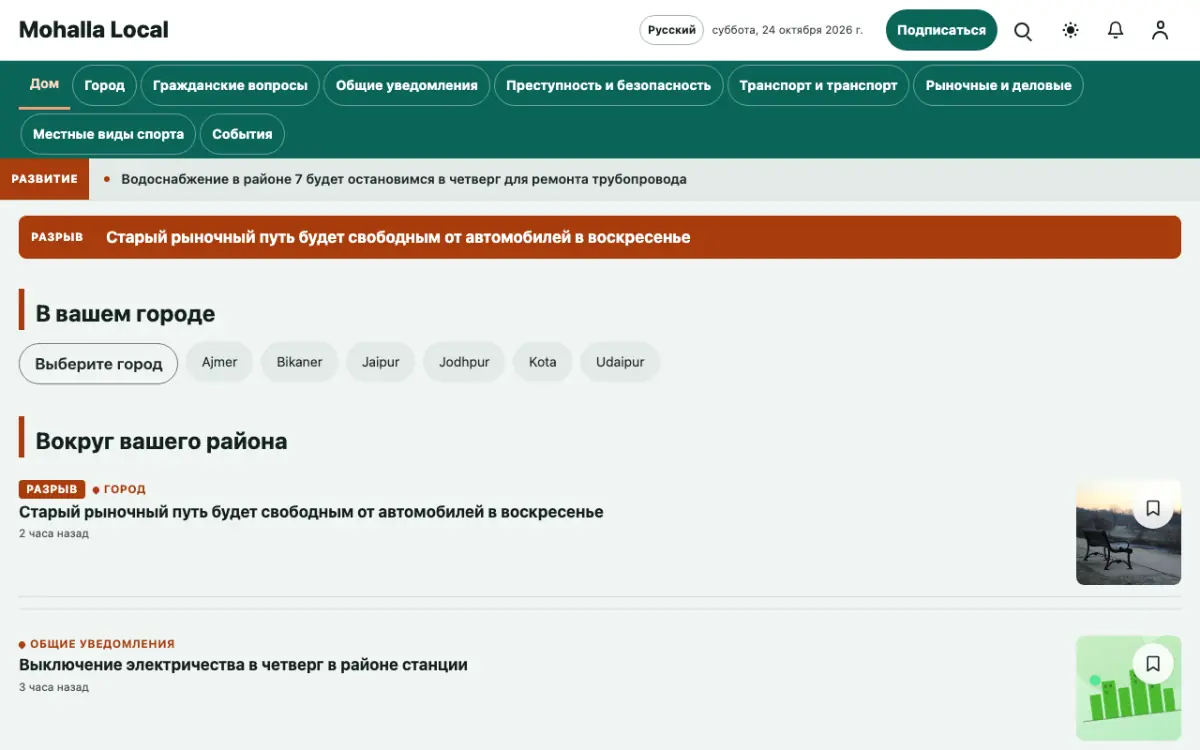Image resolution: width=1200 pixels, height=750 pixels.
Task: Open the Общие уведомления nav tab
Action: tap(407, 86)
